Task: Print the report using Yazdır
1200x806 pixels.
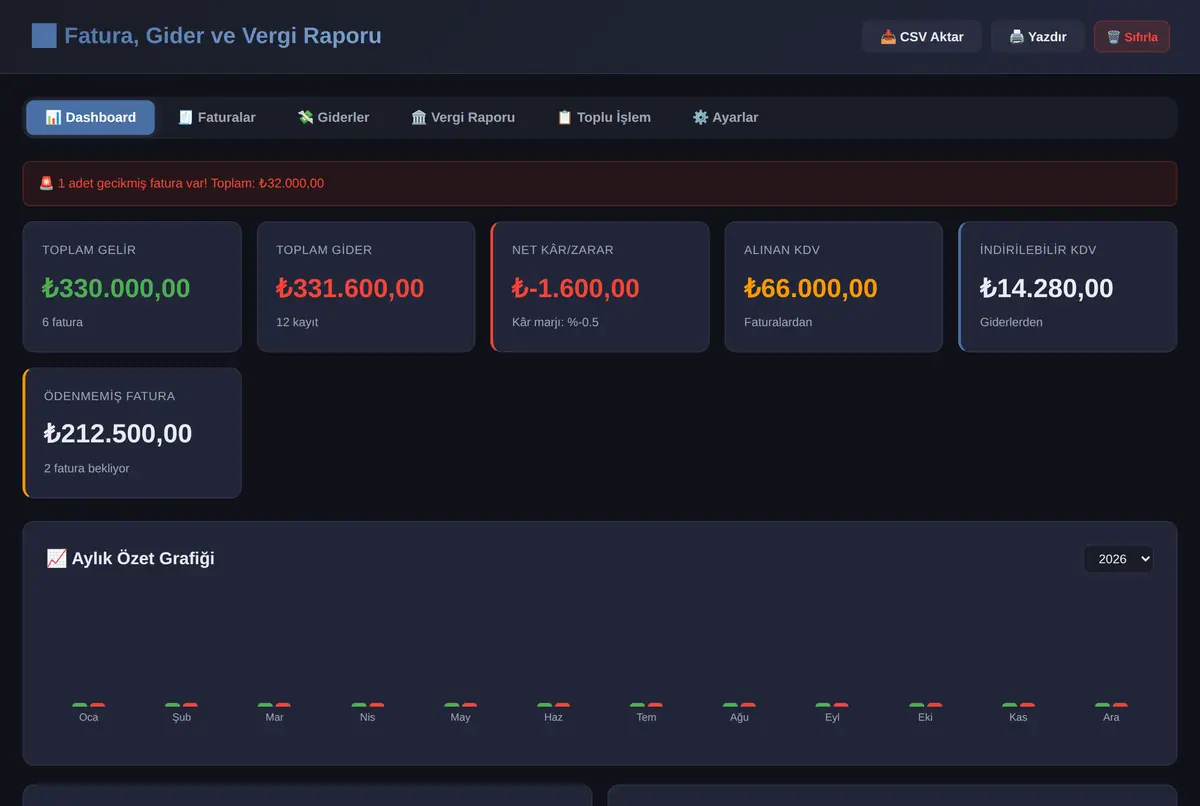Action: click(x=1038, y=37)
